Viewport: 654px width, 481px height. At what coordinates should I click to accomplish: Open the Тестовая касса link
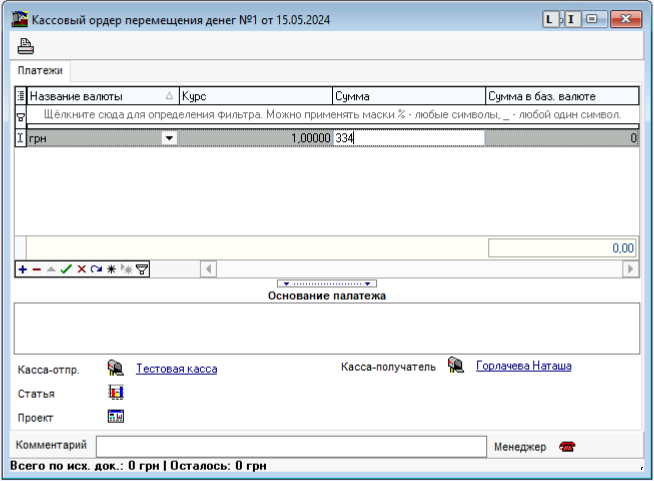pyautogui.click(x=176, y=369)
